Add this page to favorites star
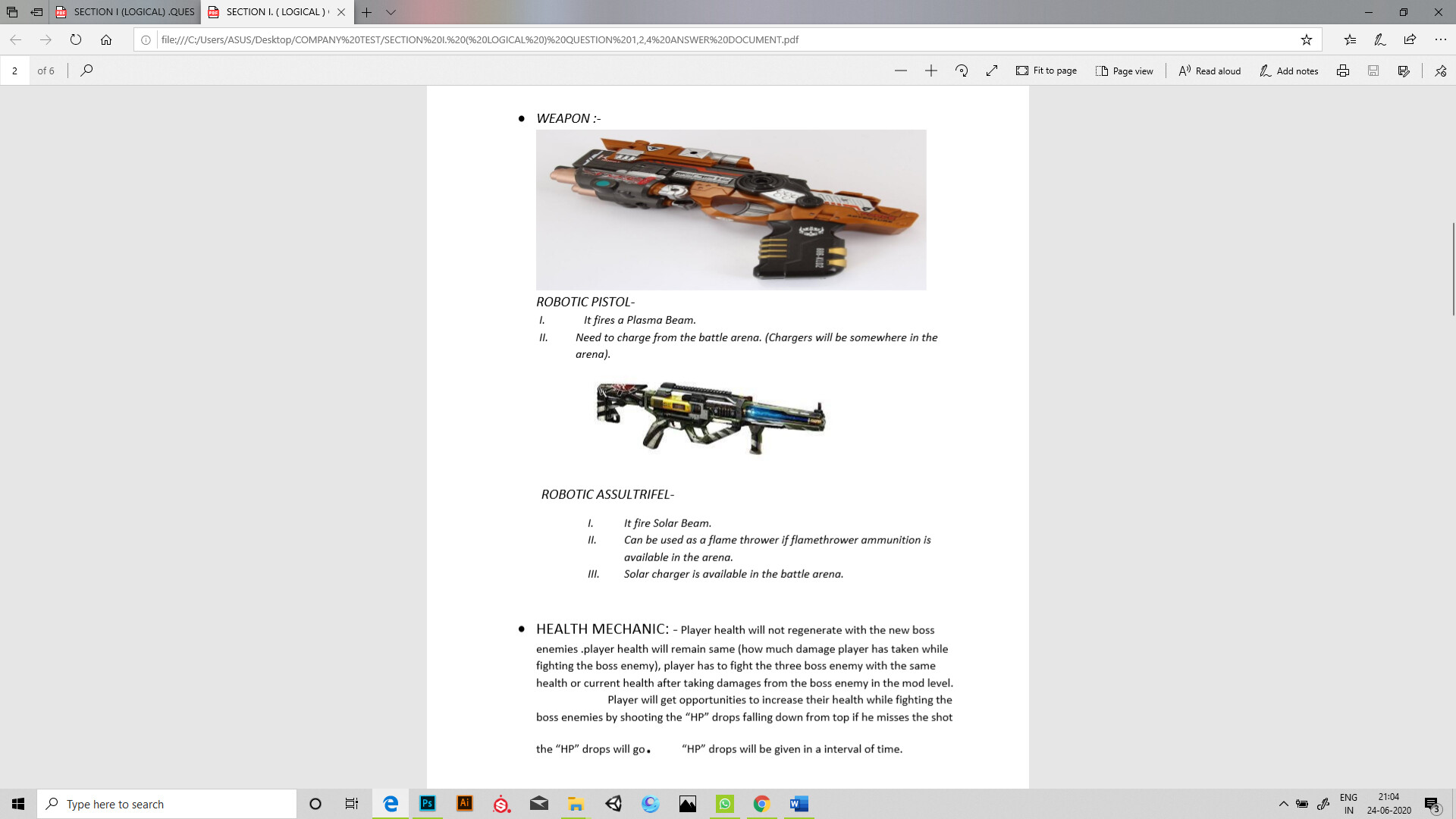1456x819 pixels. click(1306, 39)
